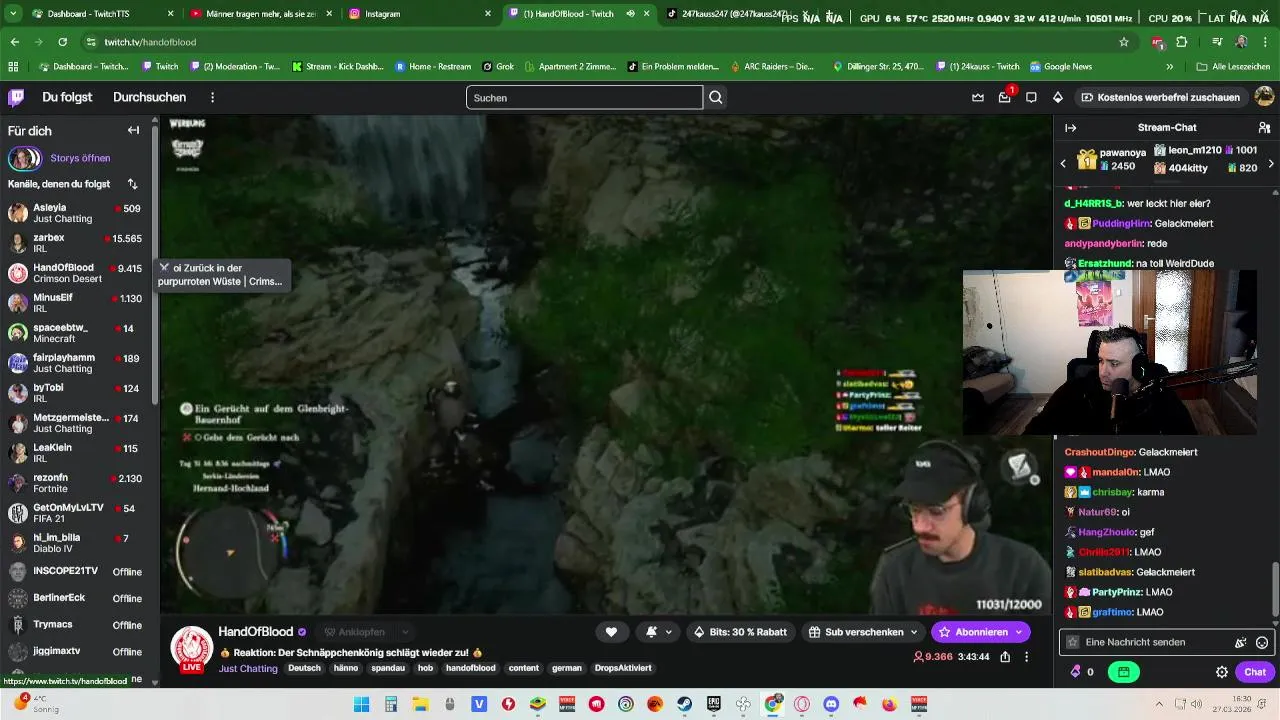Click the purple Chat send button
This screenshot has height=720, width=1280.
[1255, 672]
